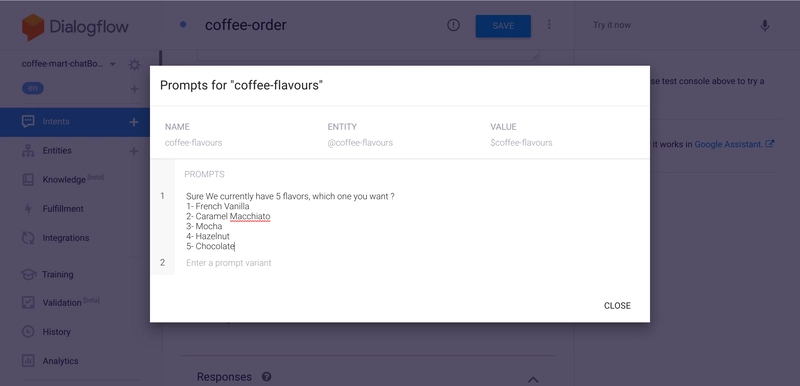This screenshot has width=800, height=386.
Task: Click the '4- Hazelnut' prompt line
Action: pos(208,237)
